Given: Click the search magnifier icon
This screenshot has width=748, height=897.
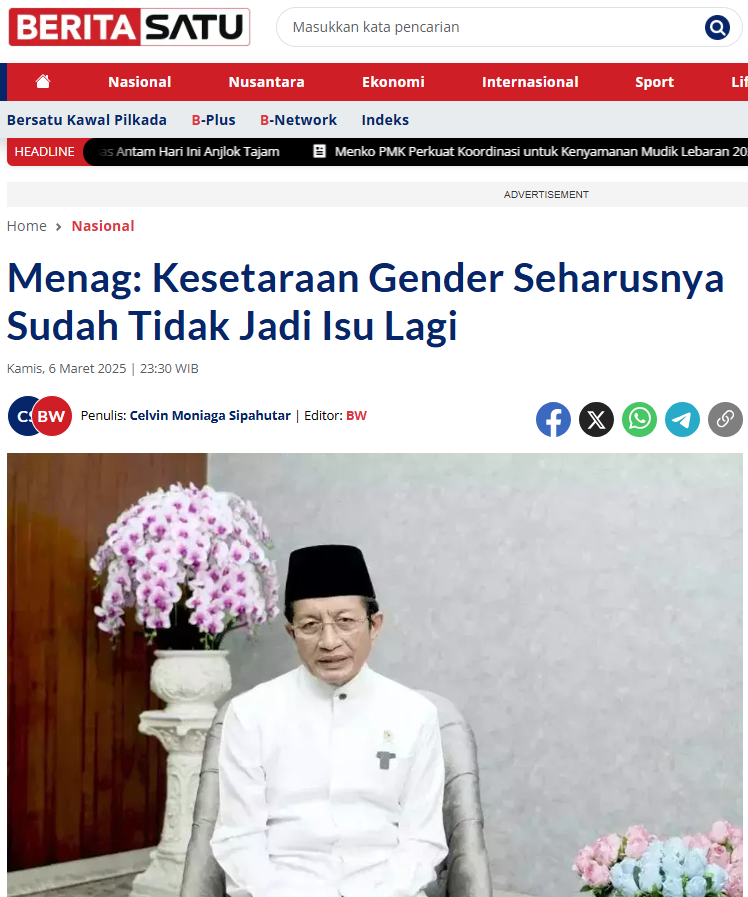Looking at the screenshot, I should (x=717, y=27).
